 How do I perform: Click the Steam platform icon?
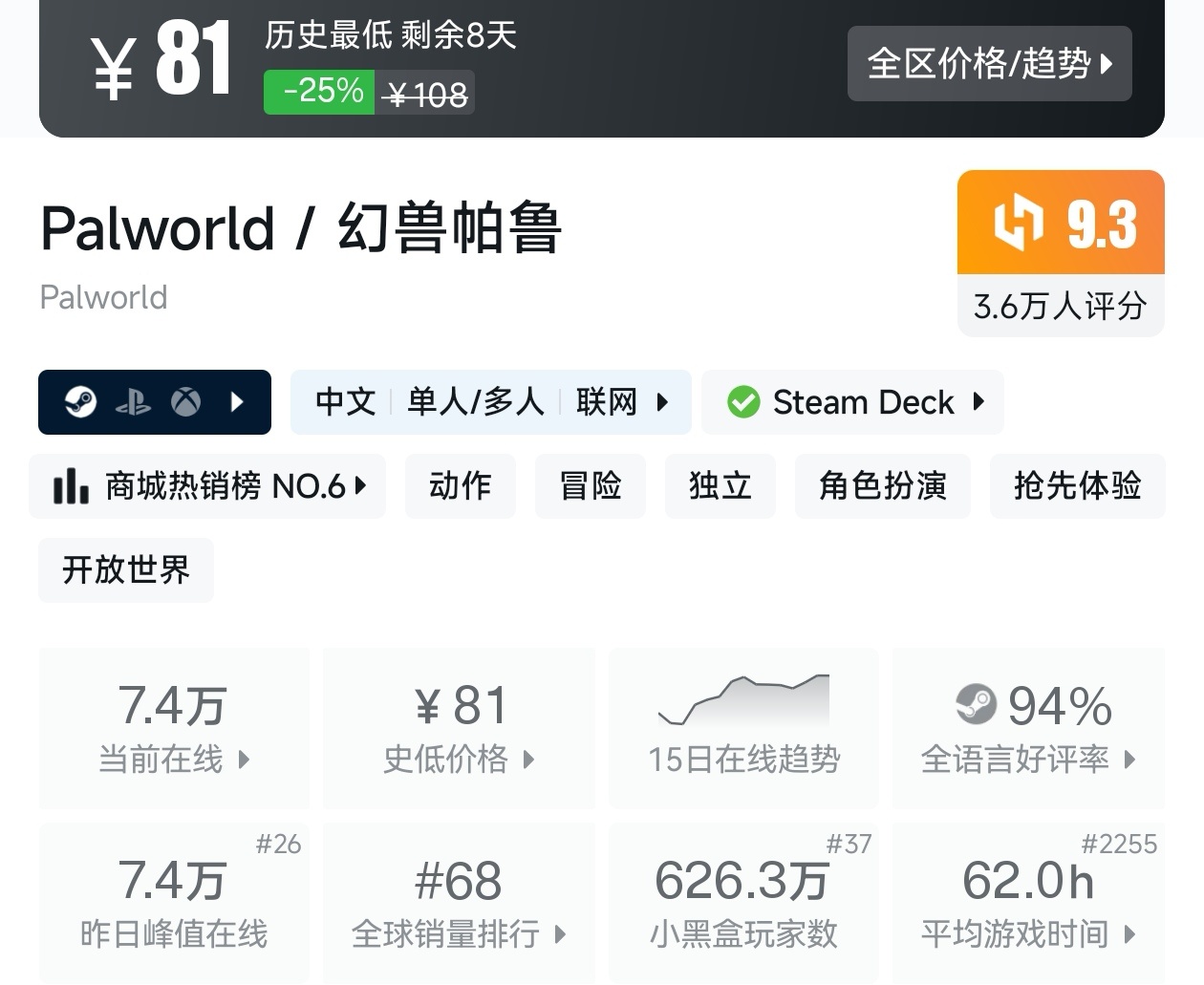(80, 402)
